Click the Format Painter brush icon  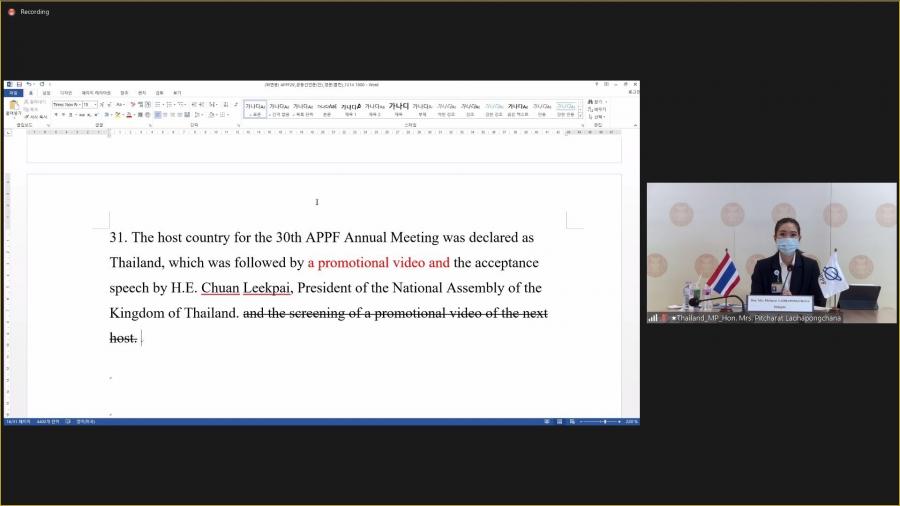26,117
